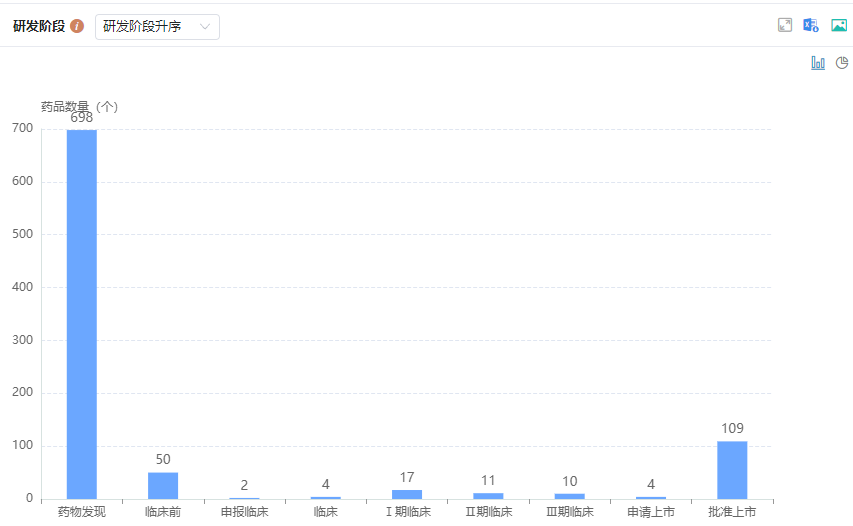
Task: Click the 申请上市 x-axis label
Action: (x=651, y=512)
